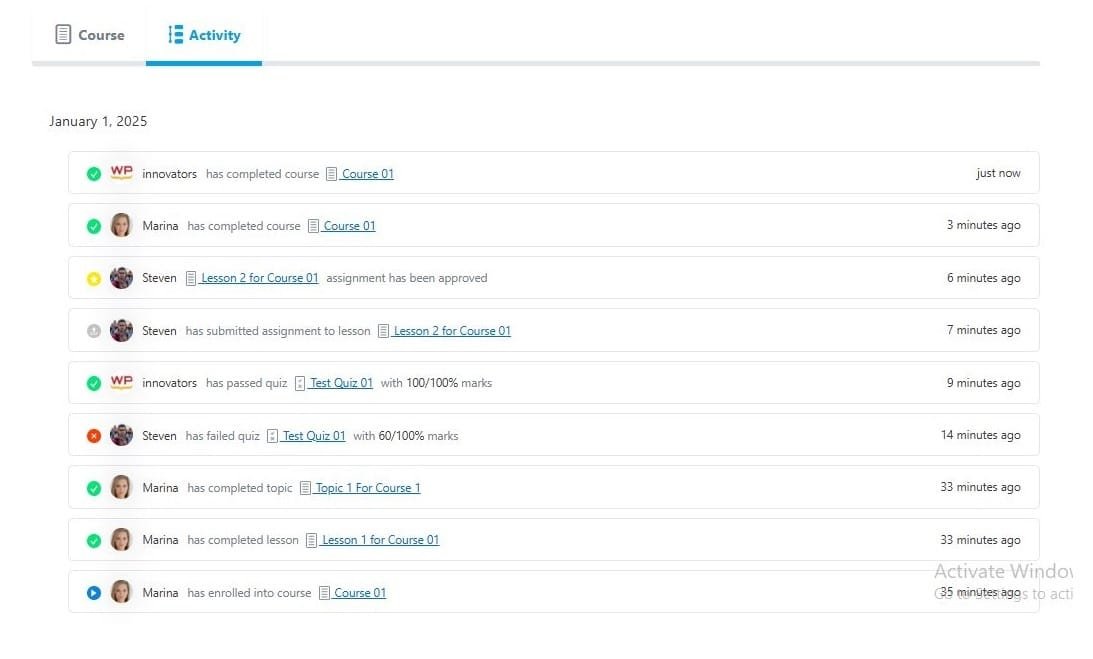This screenshot has width=1093, height=659.
Task: Click WP avatar in innovators completed course row
Action: point(121,172)
